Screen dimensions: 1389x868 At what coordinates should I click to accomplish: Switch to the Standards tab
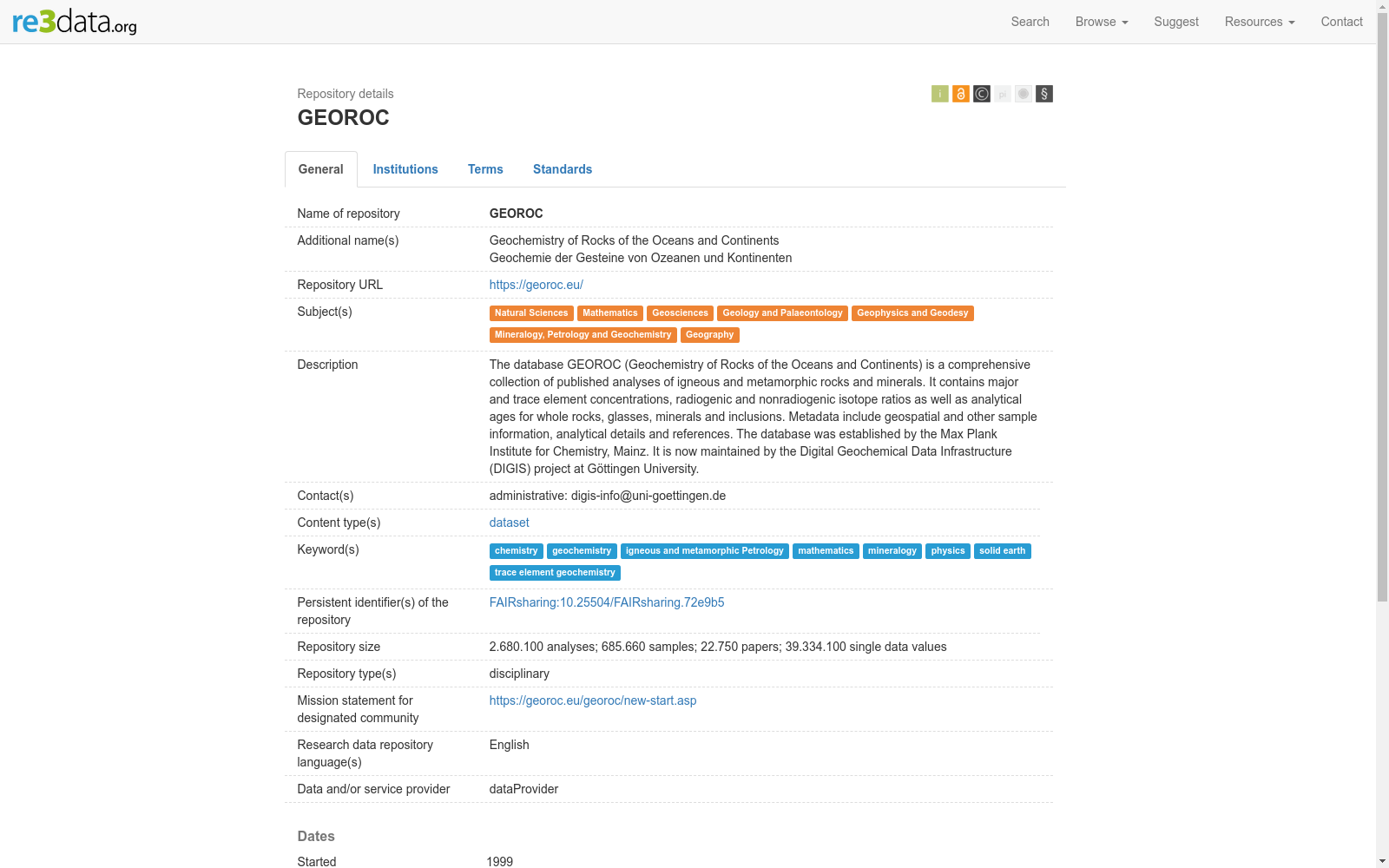(563, 169)
